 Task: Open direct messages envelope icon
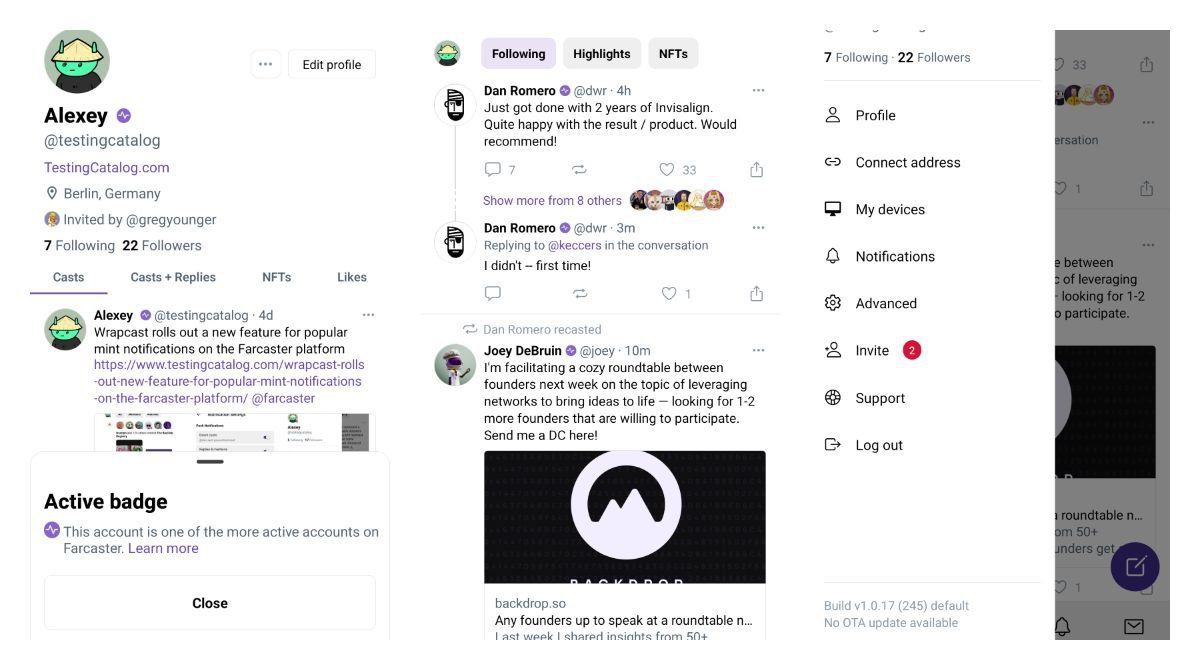pos(1134,627)
